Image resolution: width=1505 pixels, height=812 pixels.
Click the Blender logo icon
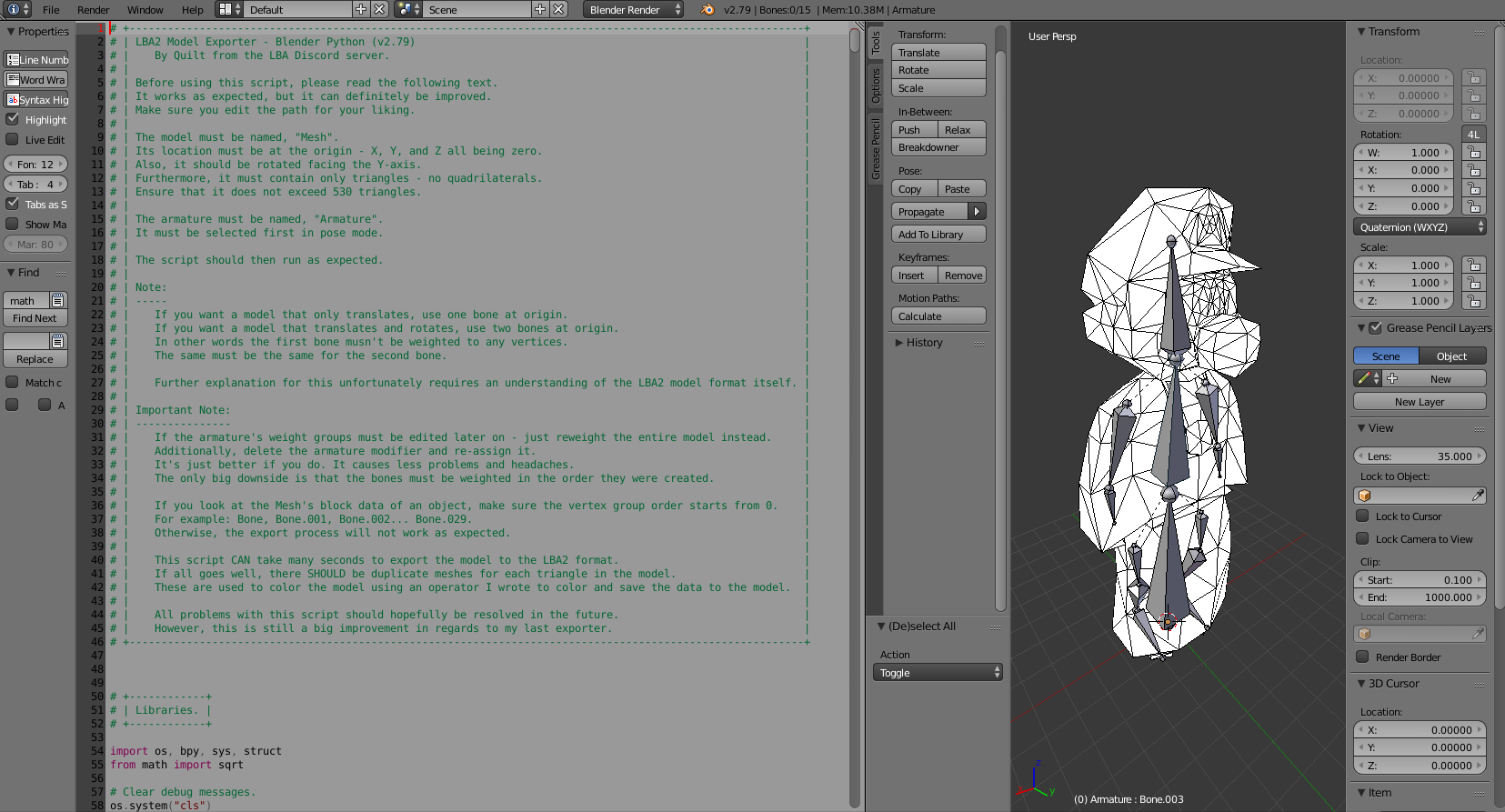[x=707, y=9]
